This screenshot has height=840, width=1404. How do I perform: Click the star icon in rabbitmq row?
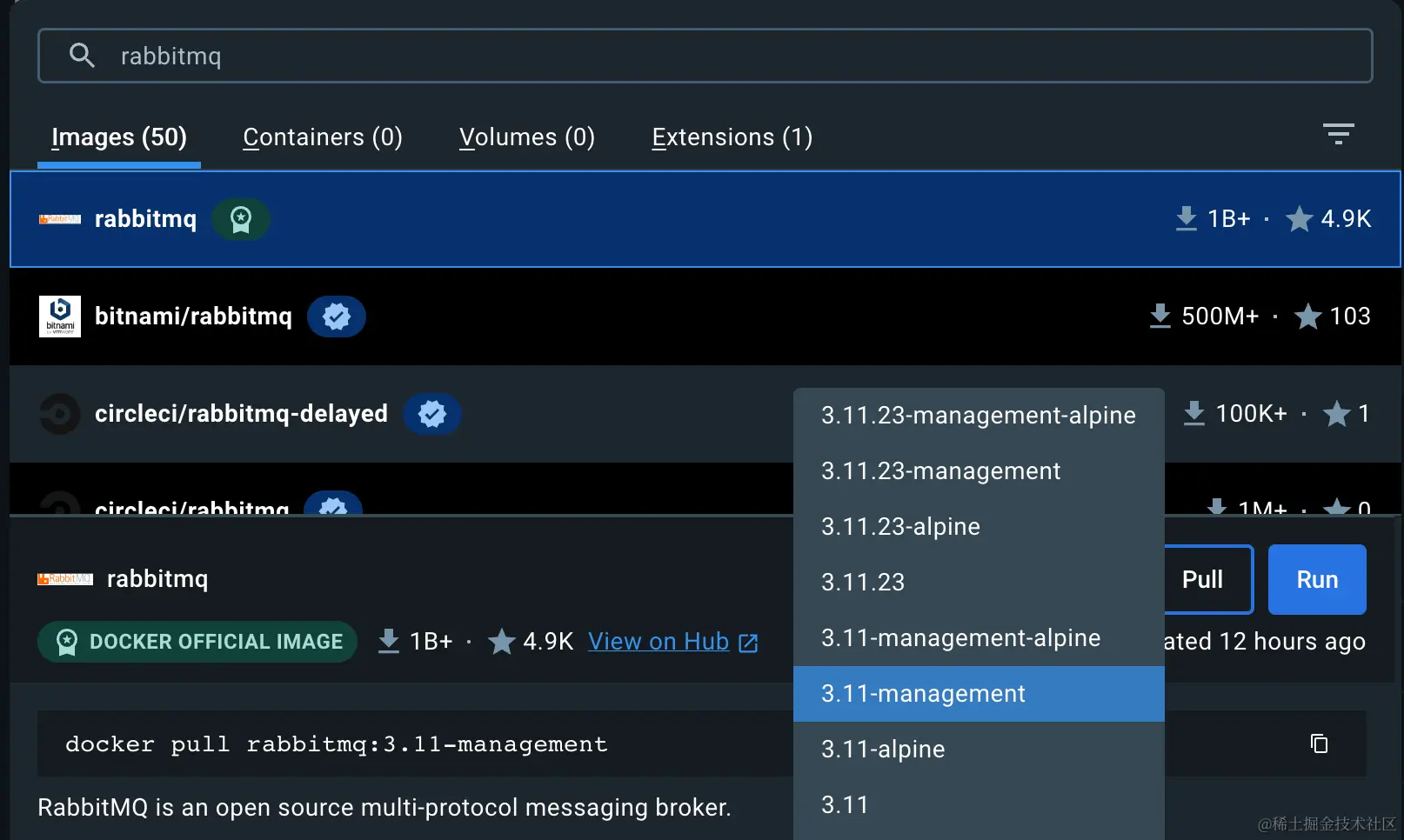click(x=1300, y=219)
